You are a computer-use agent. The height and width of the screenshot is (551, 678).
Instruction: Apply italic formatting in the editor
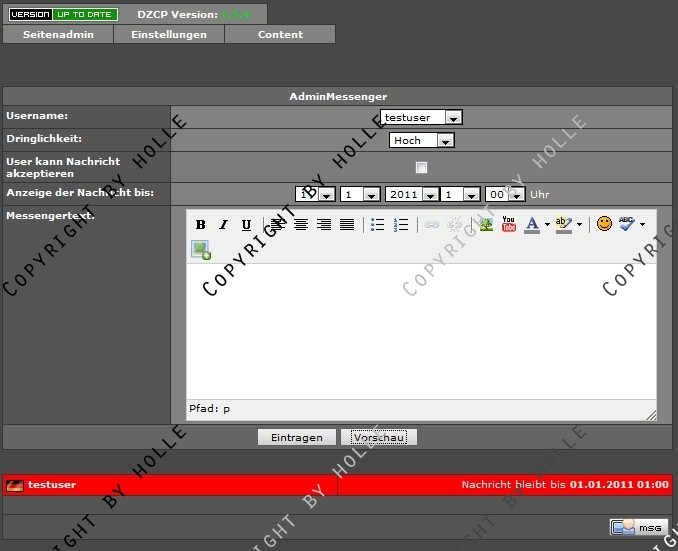pyautogui.click(x=223, y=225)
